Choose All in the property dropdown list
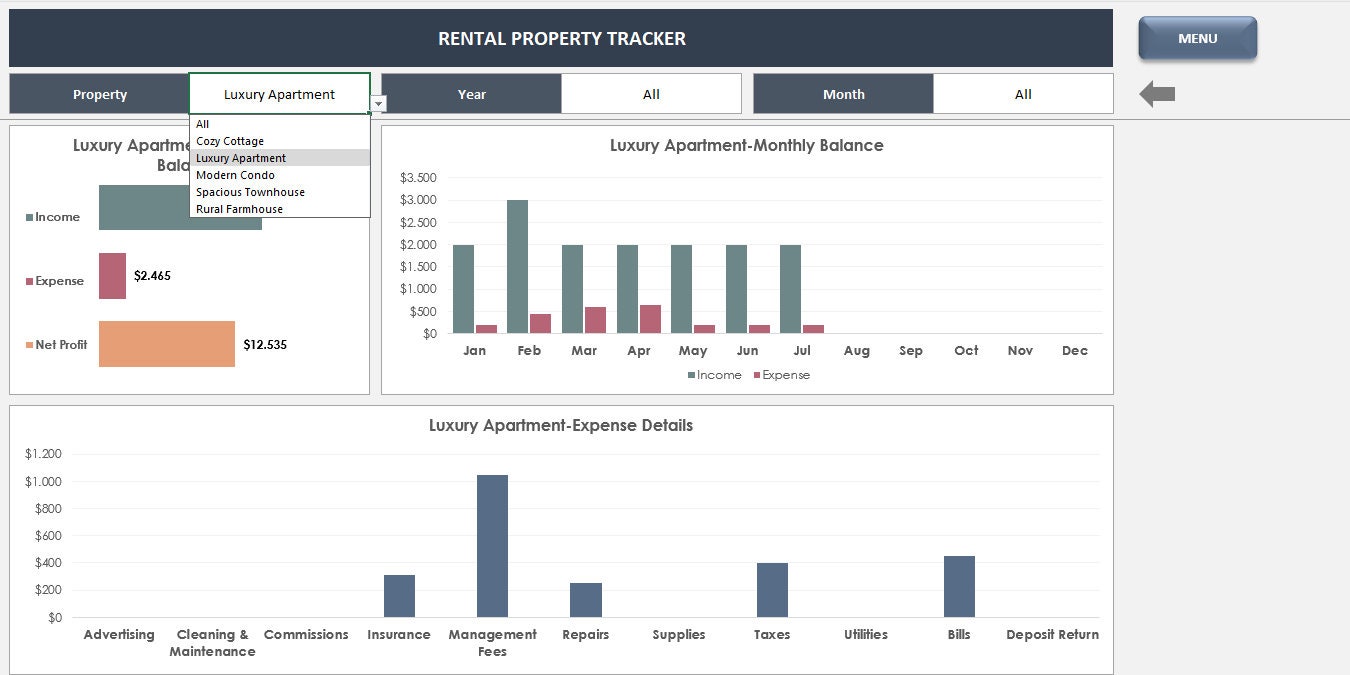The height and width of the screenshot is (675, 1350). (202, 123)
